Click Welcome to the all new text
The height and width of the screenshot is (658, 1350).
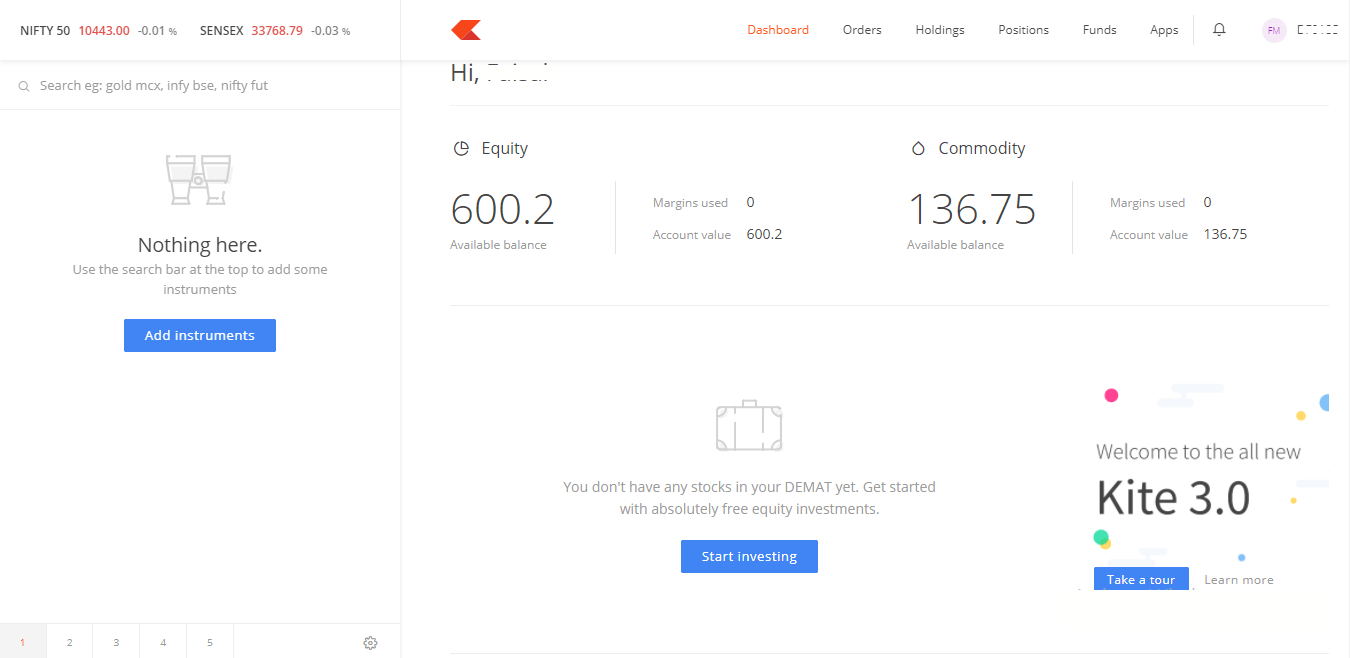coord(1198,452)
